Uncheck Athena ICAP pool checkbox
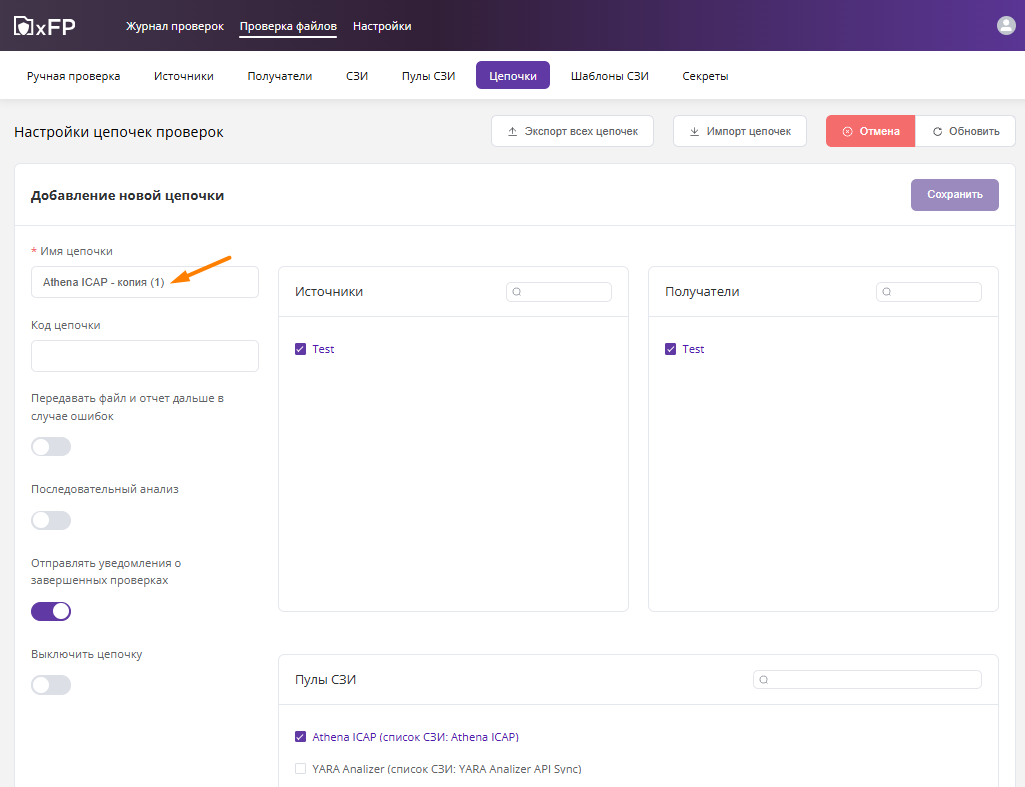 click(300, 737)
